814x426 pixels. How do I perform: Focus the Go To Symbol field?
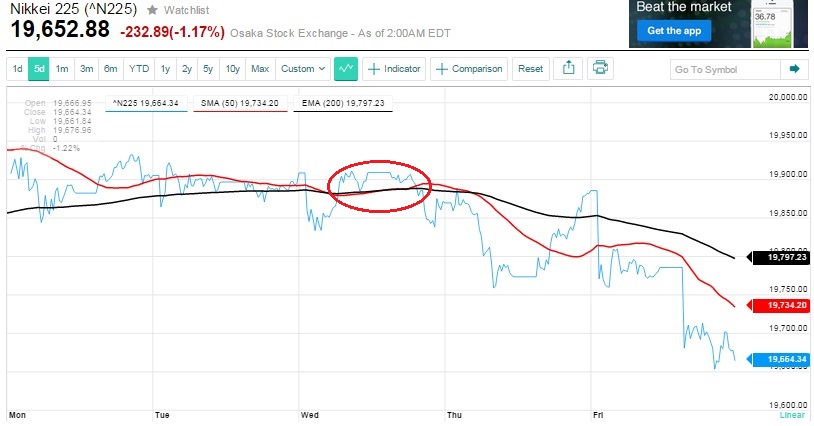click(724, 69)
